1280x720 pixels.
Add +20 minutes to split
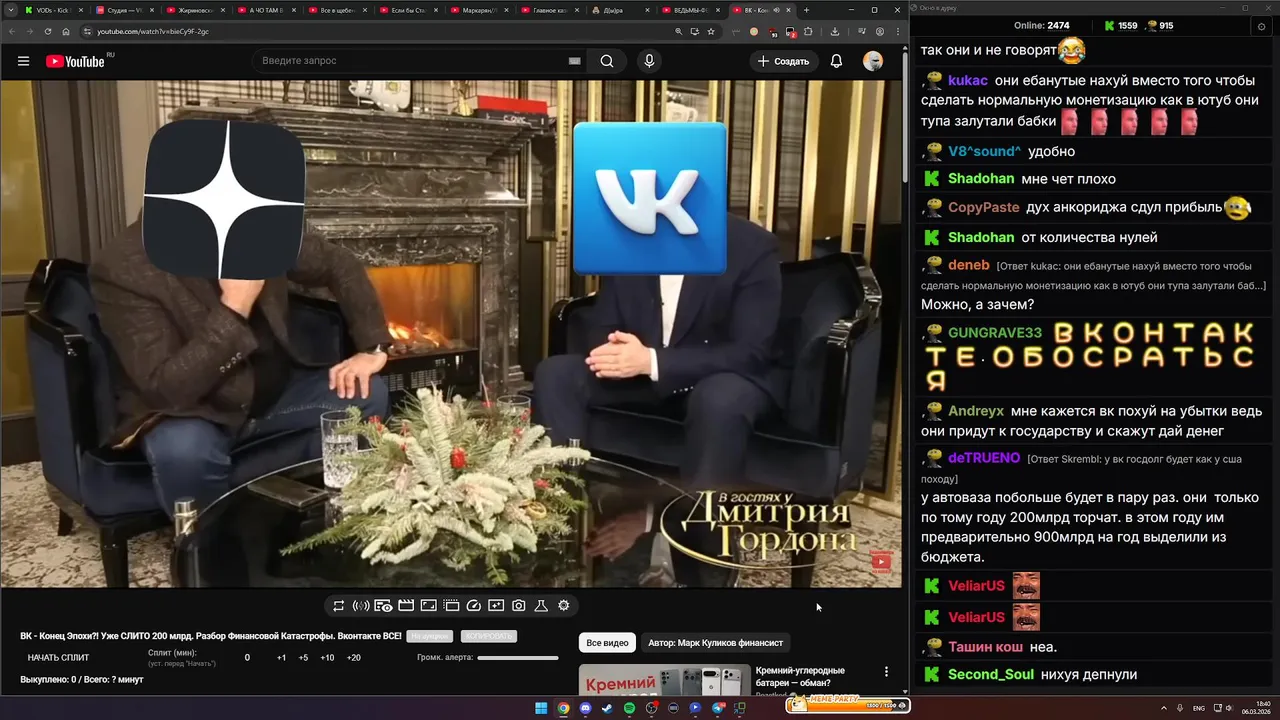[x=353, y=658]
